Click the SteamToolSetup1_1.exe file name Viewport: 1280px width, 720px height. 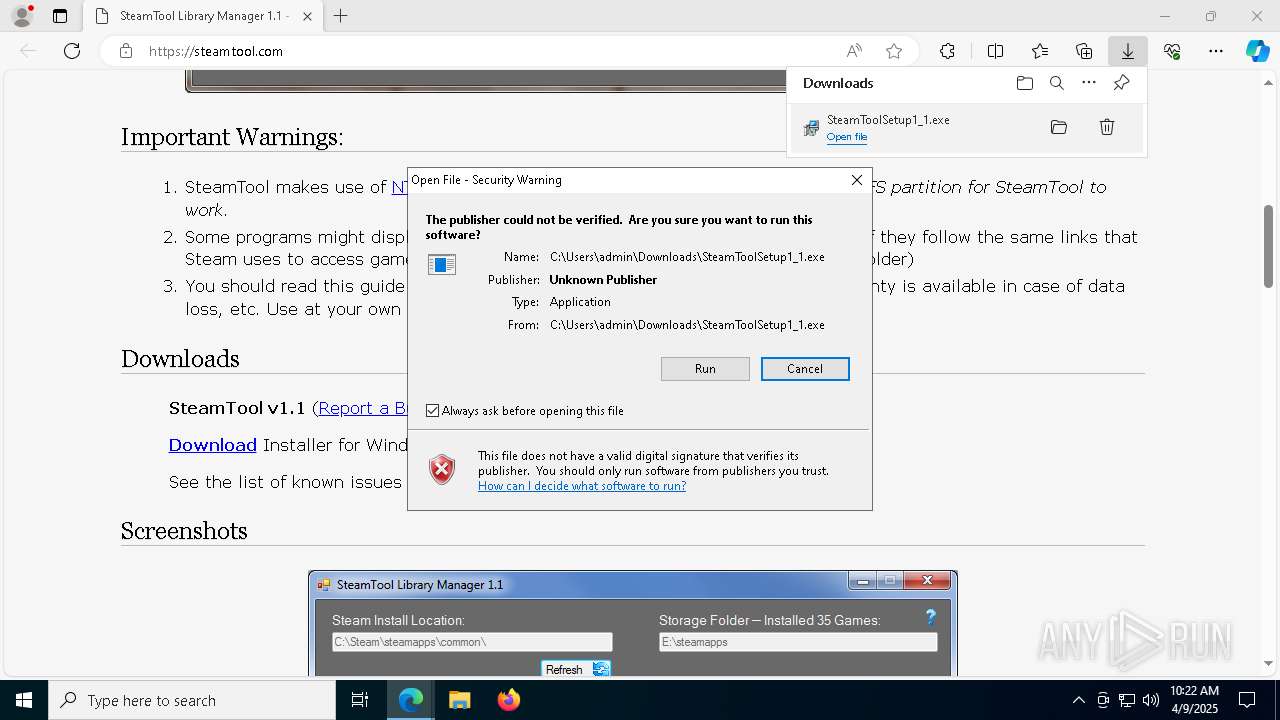(888, 120)
